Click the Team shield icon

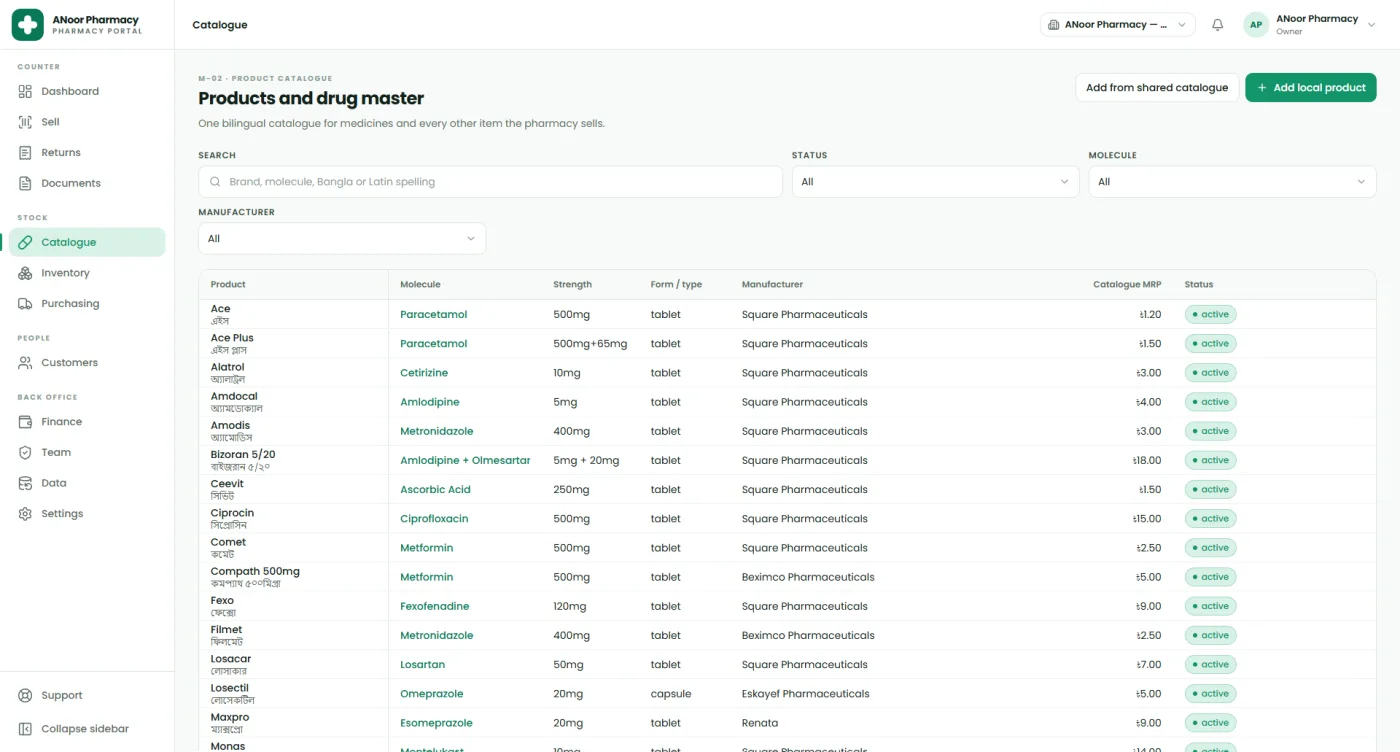(x=26, y=452)
